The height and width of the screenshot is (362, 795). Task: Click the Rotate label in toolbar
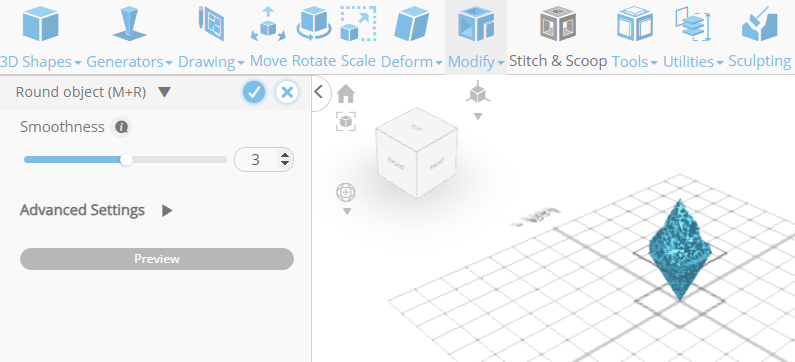[x=314, y=61]
